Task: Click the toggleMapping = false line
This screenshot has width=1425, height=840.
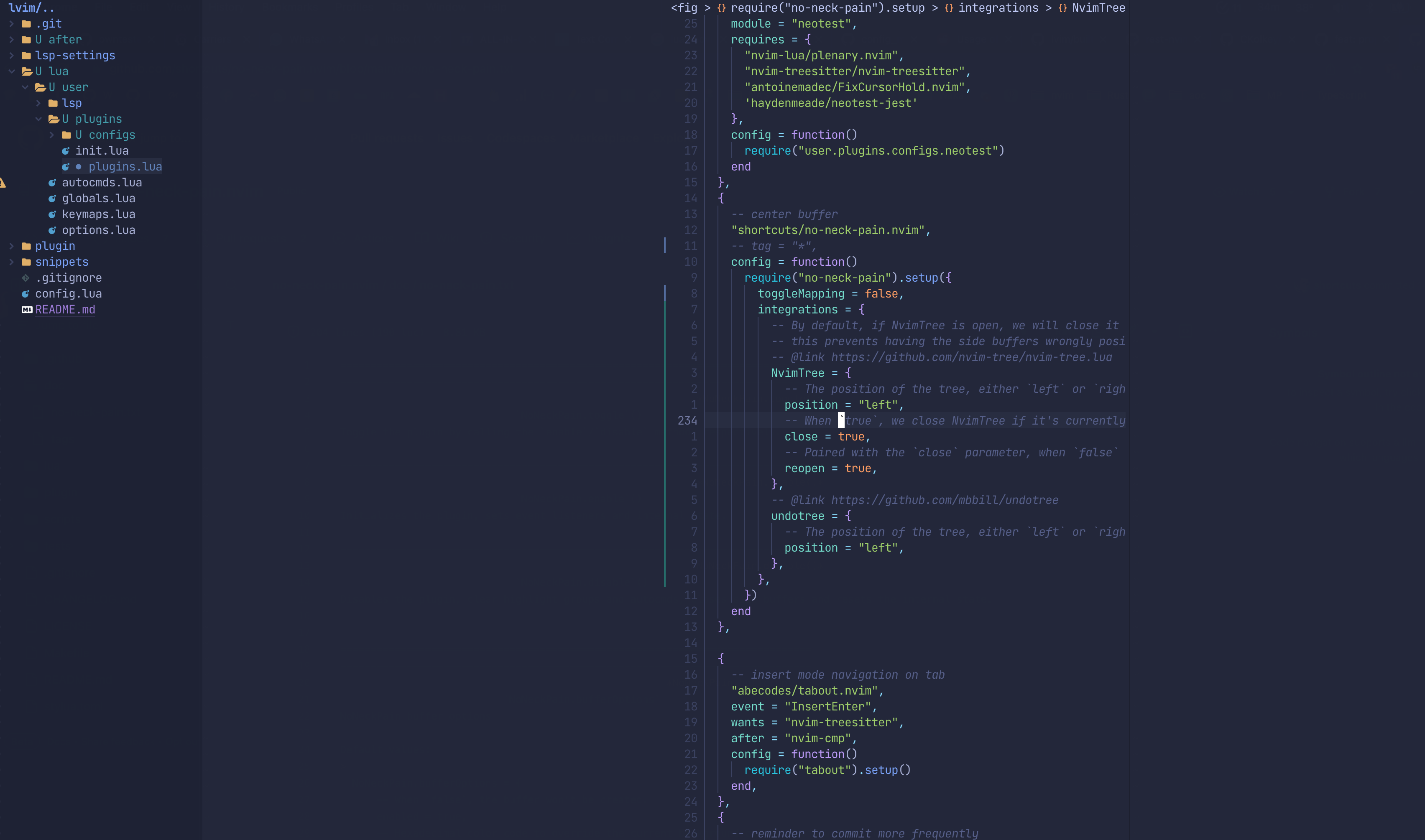Action: point(830,294)
